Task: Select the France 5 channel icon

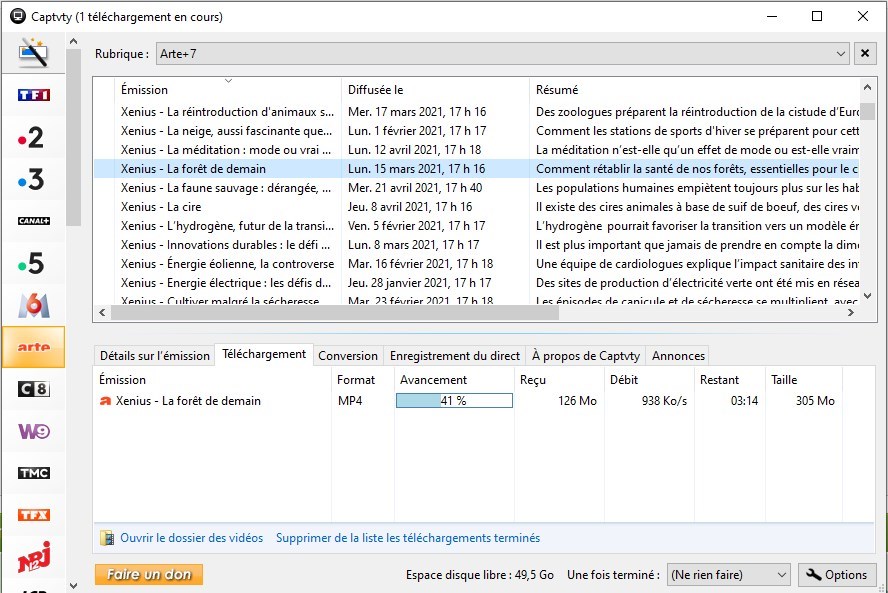Action: click(x=33, y=263)
